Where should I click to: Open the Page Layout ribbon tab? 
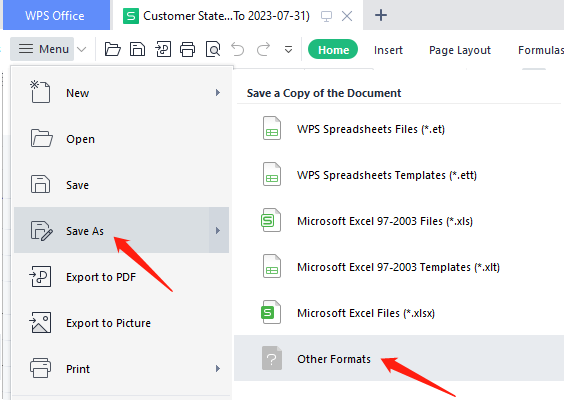[460, 50]
